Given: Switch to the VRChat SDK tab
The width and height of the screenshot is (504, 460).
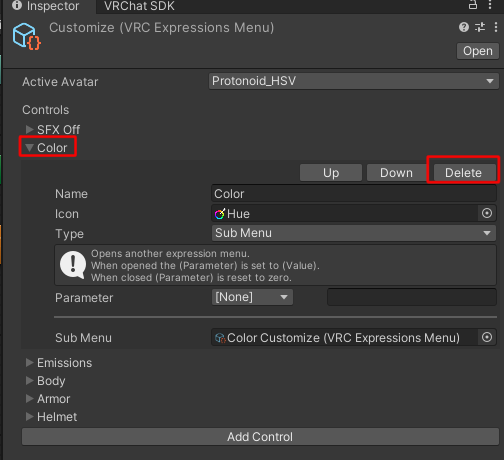Looking at the screenshot, I should coord(139,6).
